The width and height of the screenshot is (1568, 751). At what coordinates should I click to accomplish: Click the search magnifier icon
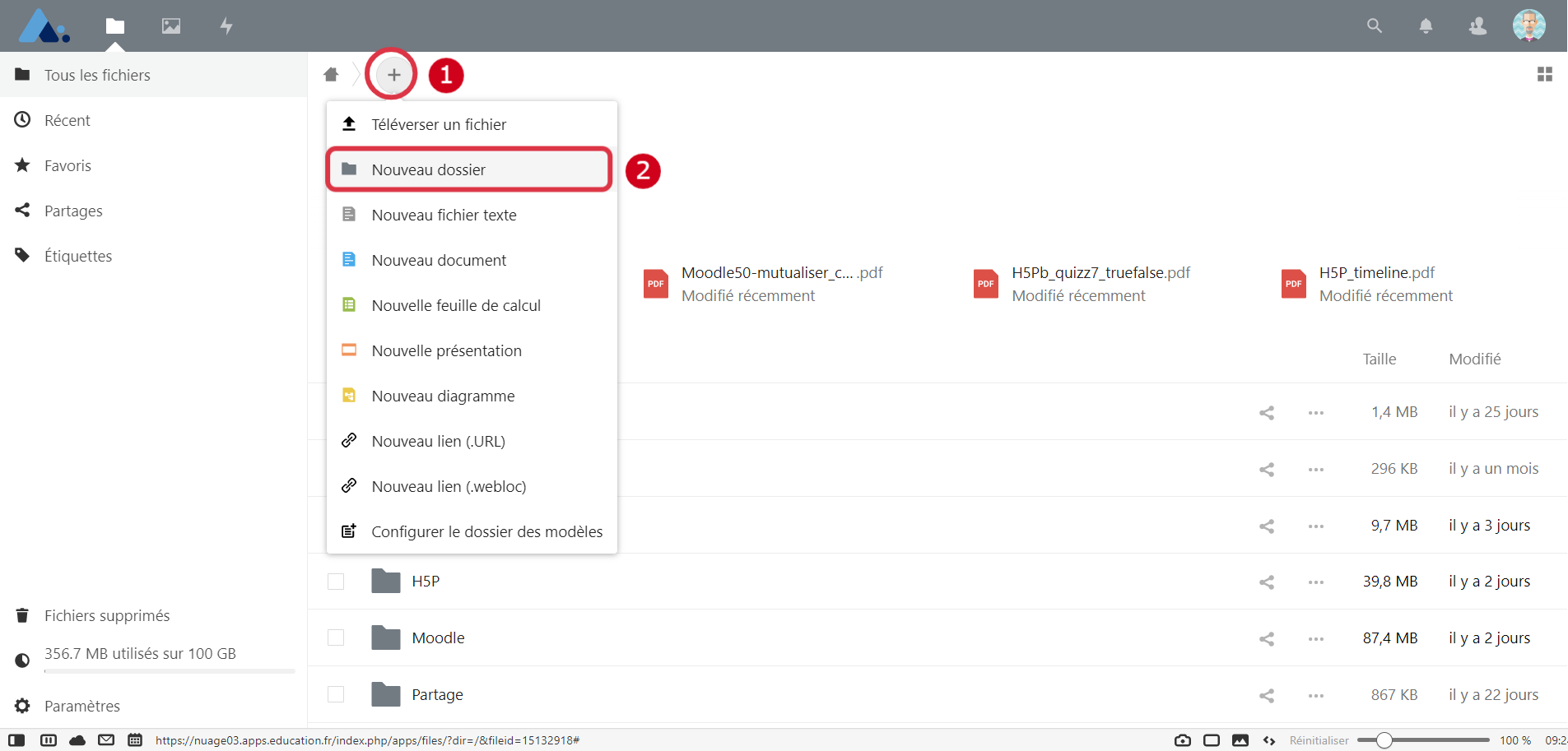click(x=1374, y=26)
